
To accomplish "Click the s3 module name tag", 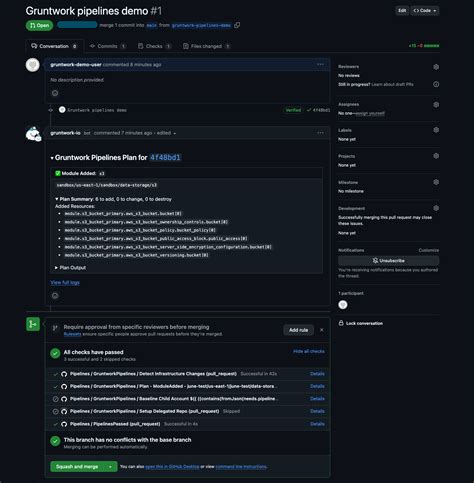I will pos(102,173).
